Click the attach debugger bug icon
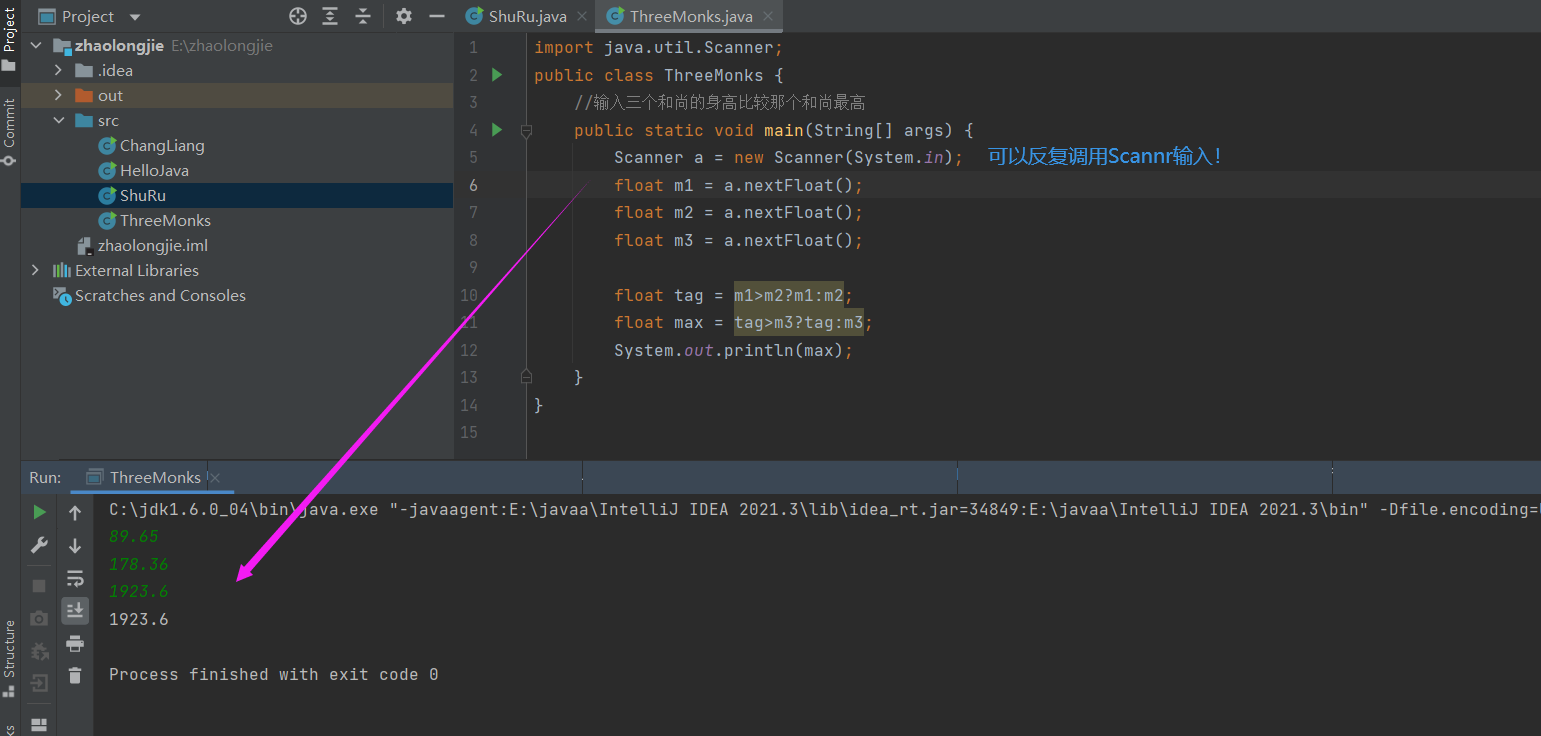This screenshot has width=1541, height=736. pos(39,651)
